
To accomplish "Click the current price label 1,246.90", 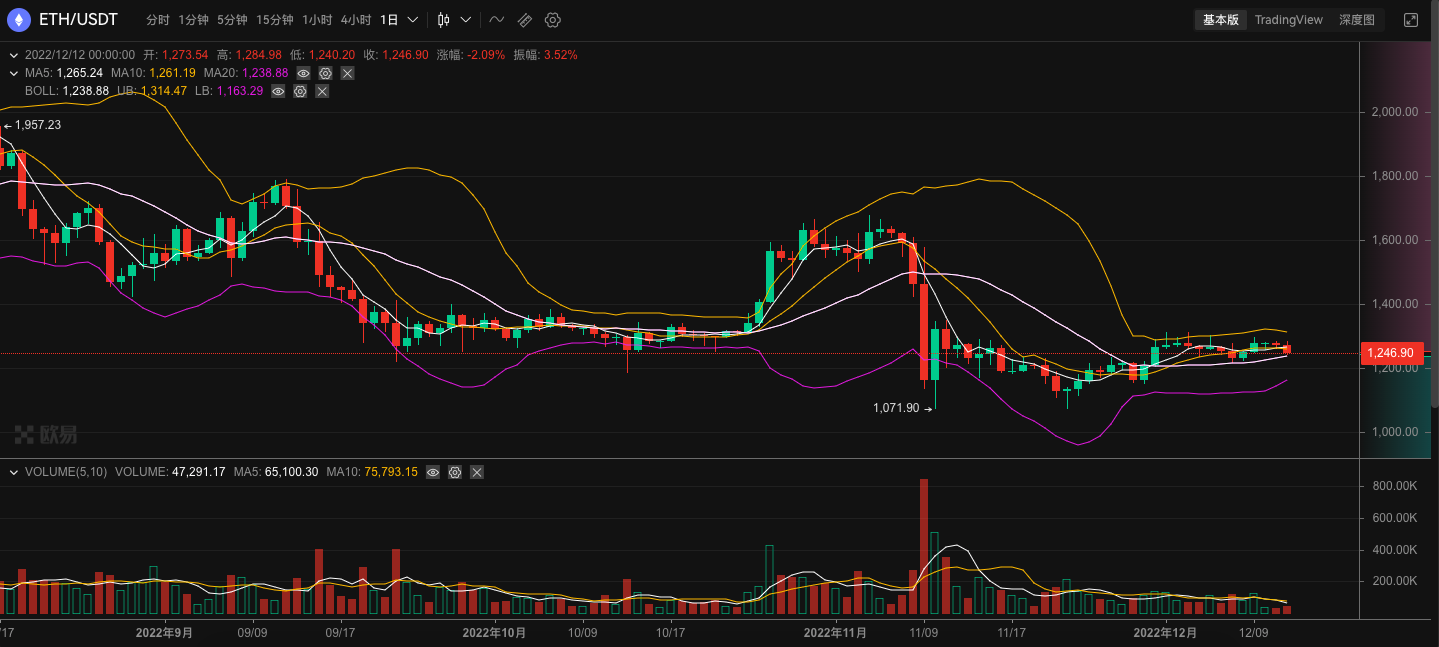I will tap(1394, 353).
